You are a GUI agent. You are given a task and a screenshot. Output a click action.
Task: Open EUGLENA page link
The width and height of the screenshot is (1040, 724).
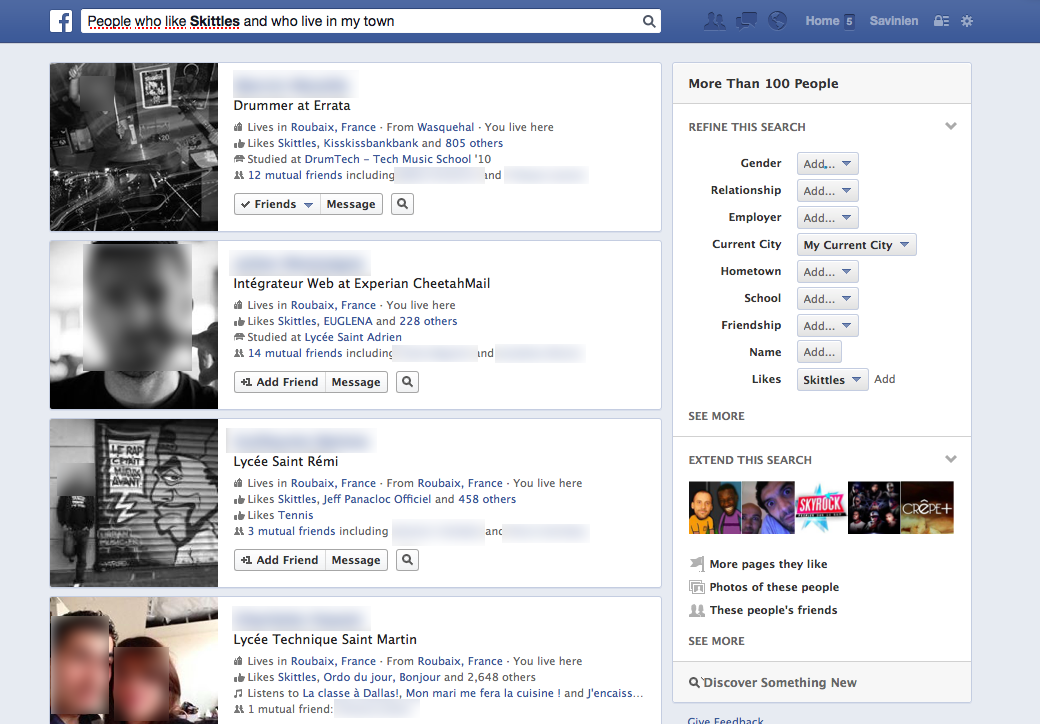[x=348, y=322]
